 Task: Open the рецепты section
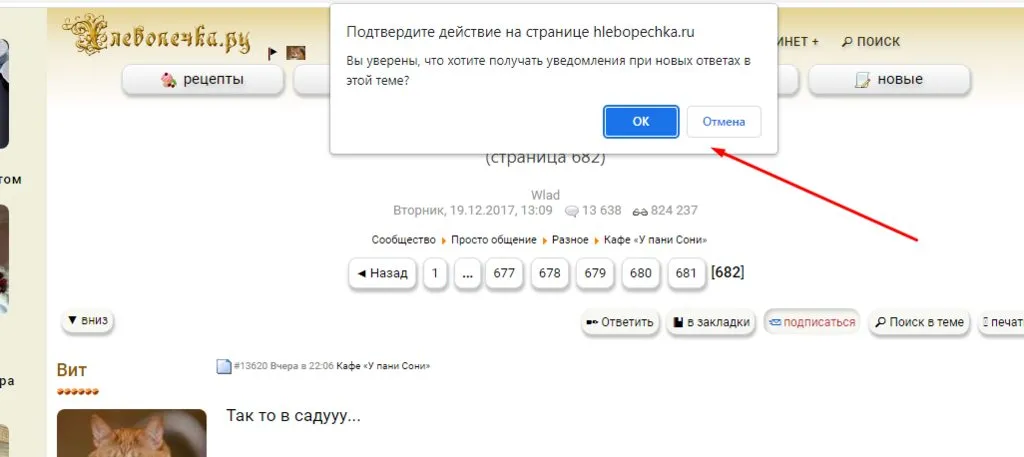point(203,80)
